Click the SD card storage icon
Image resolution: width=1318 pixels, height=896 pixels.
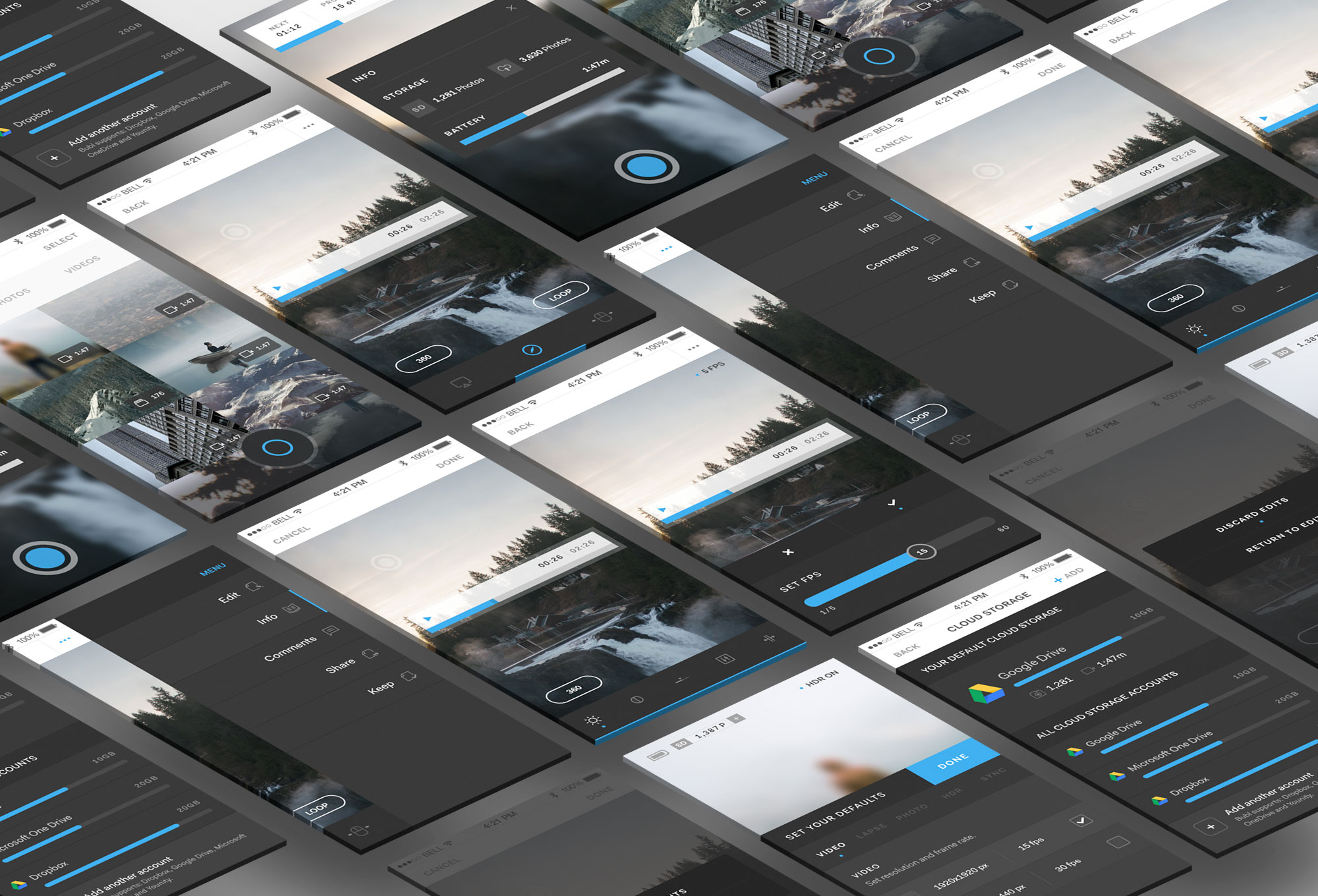coord(418,109)
